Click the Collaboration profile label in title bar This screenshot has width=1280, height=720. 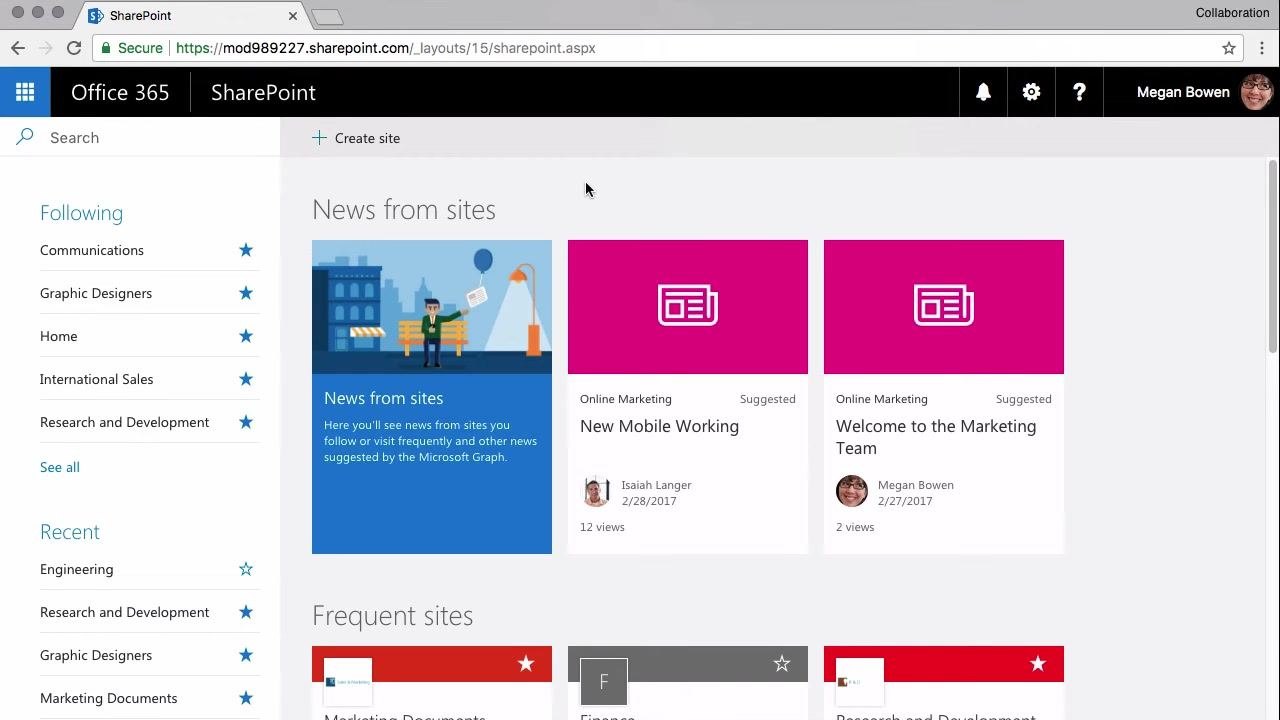click(1232, 13)
